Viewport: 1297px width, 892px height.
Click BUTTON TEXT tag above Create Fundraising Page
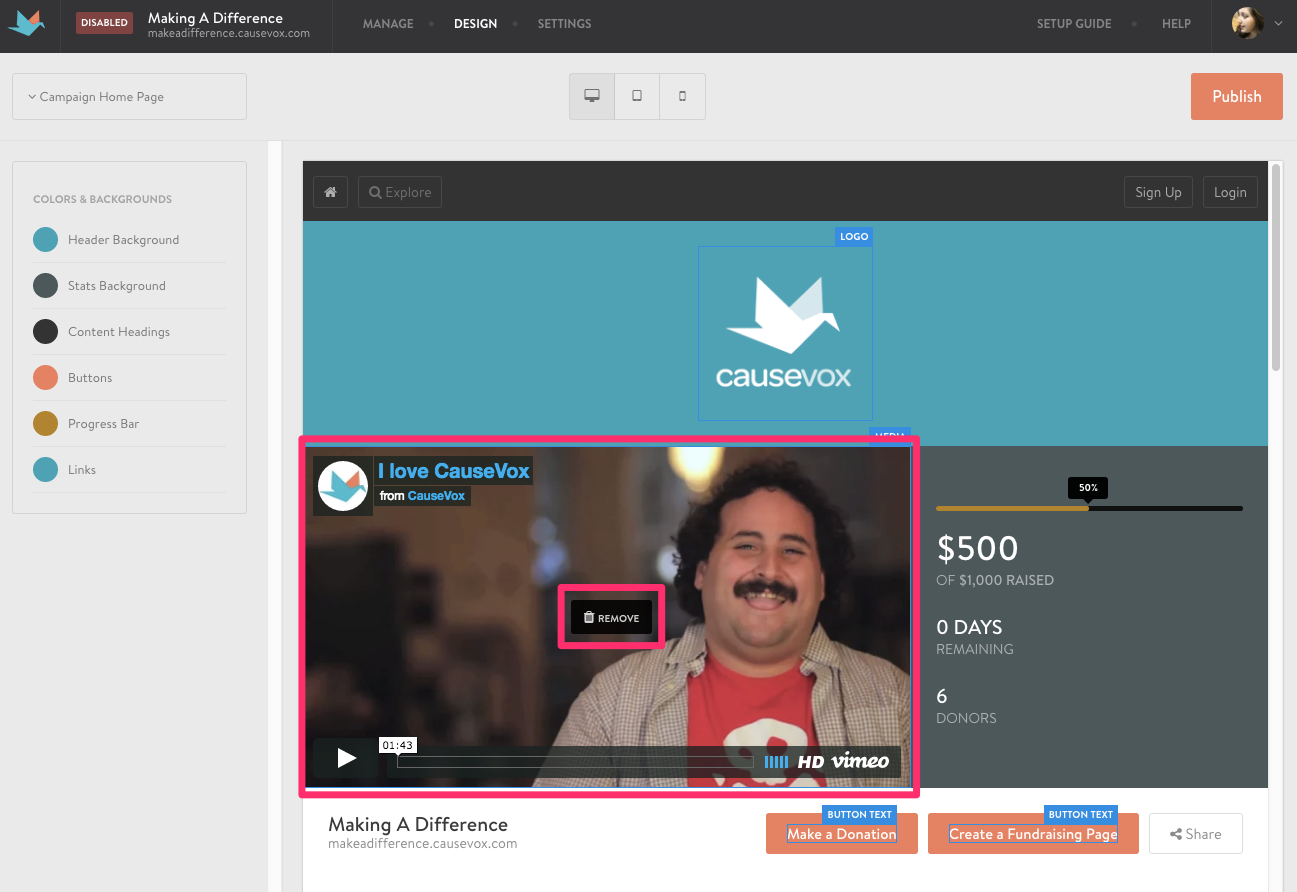(x=1080, y=815)
